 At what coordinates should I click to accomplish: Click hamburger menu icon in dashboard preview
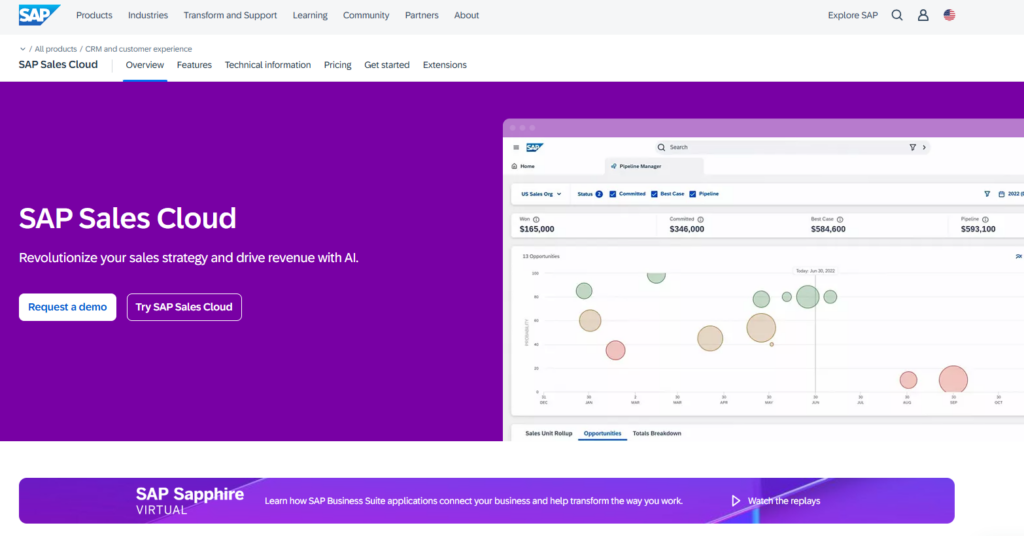click(x=516, y=148)
